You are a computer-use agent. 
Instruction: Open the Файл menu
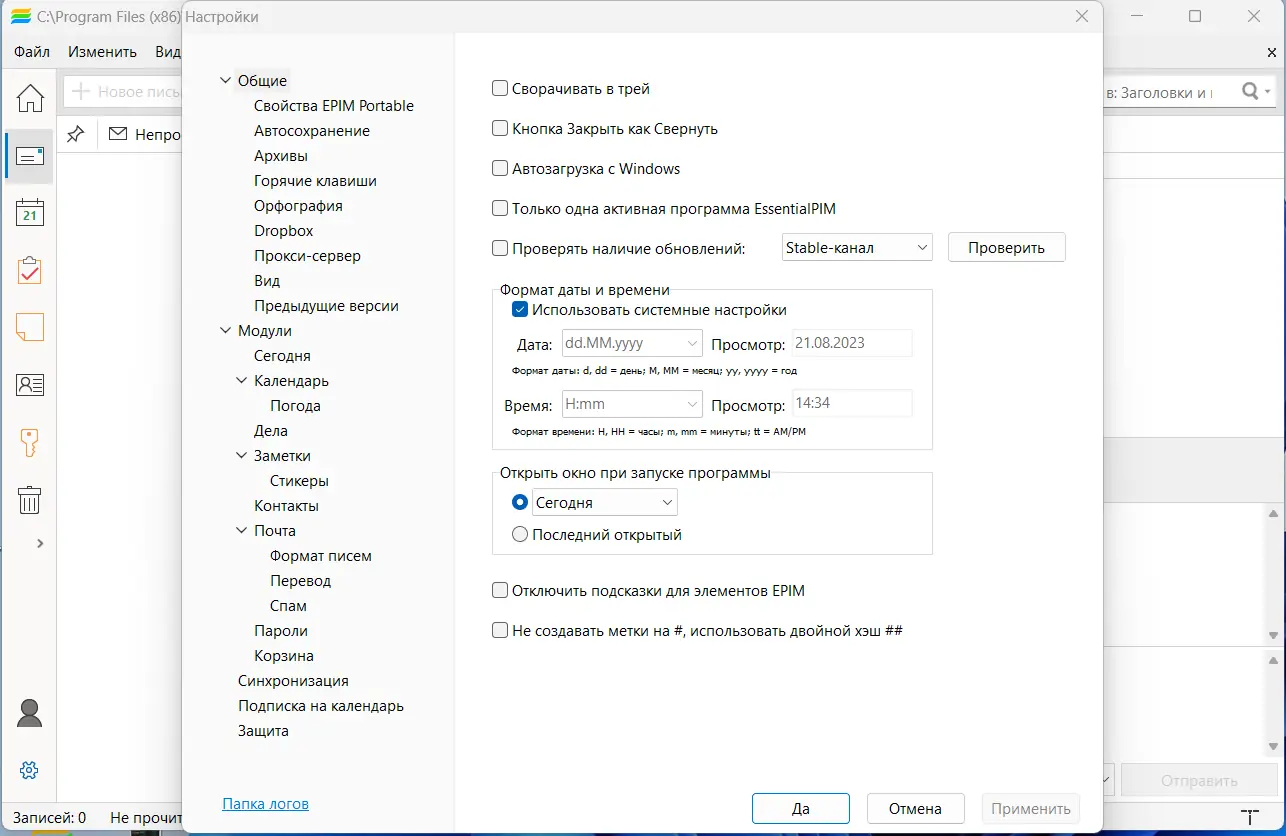pyautogui.click(x=32, y=52)
